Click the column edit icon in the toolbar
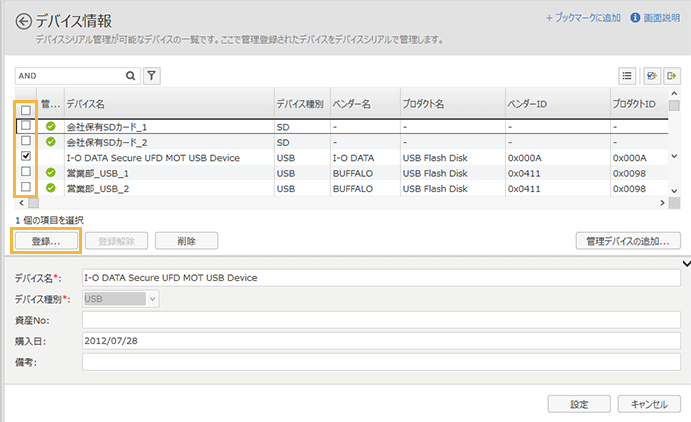The image size is (691, 422). [x=652, y=76]
